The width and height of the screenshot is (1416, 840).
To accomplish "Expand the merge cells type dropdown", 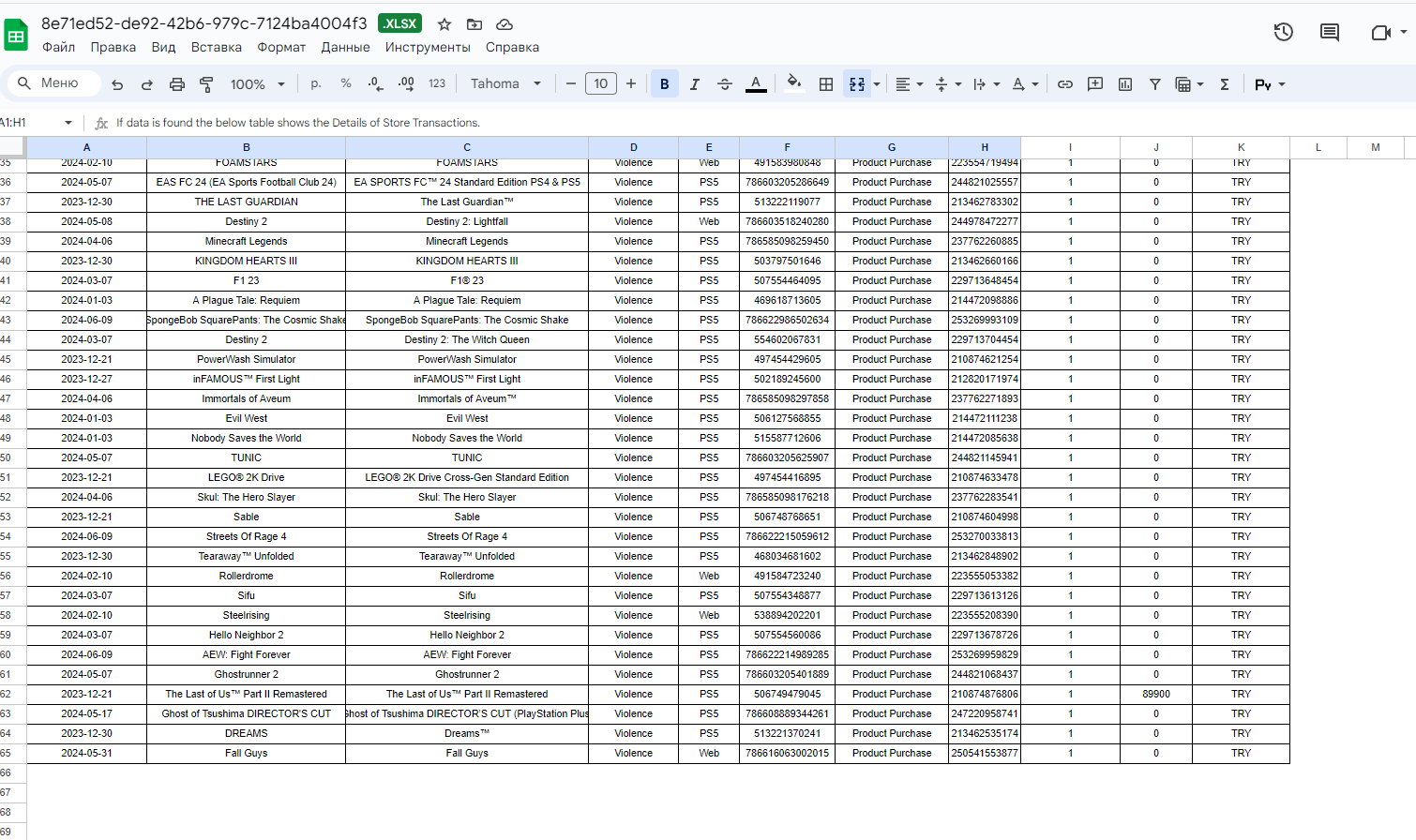I will pos(877,84).
